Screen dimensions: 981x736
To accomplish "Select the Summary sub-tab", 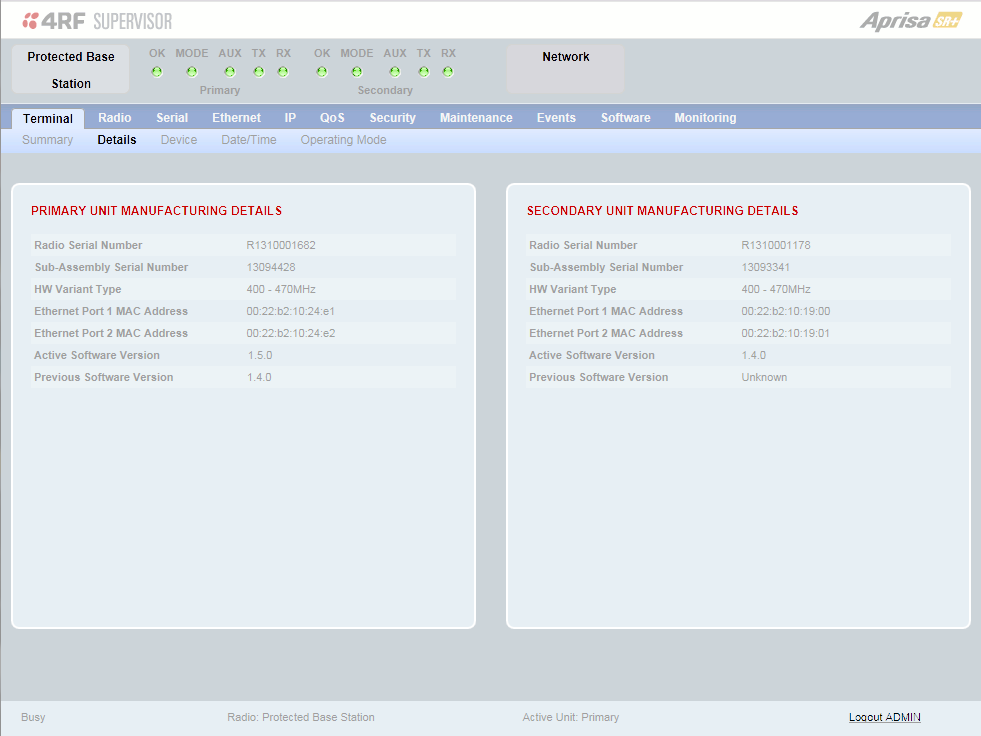I will coord(48,140).
